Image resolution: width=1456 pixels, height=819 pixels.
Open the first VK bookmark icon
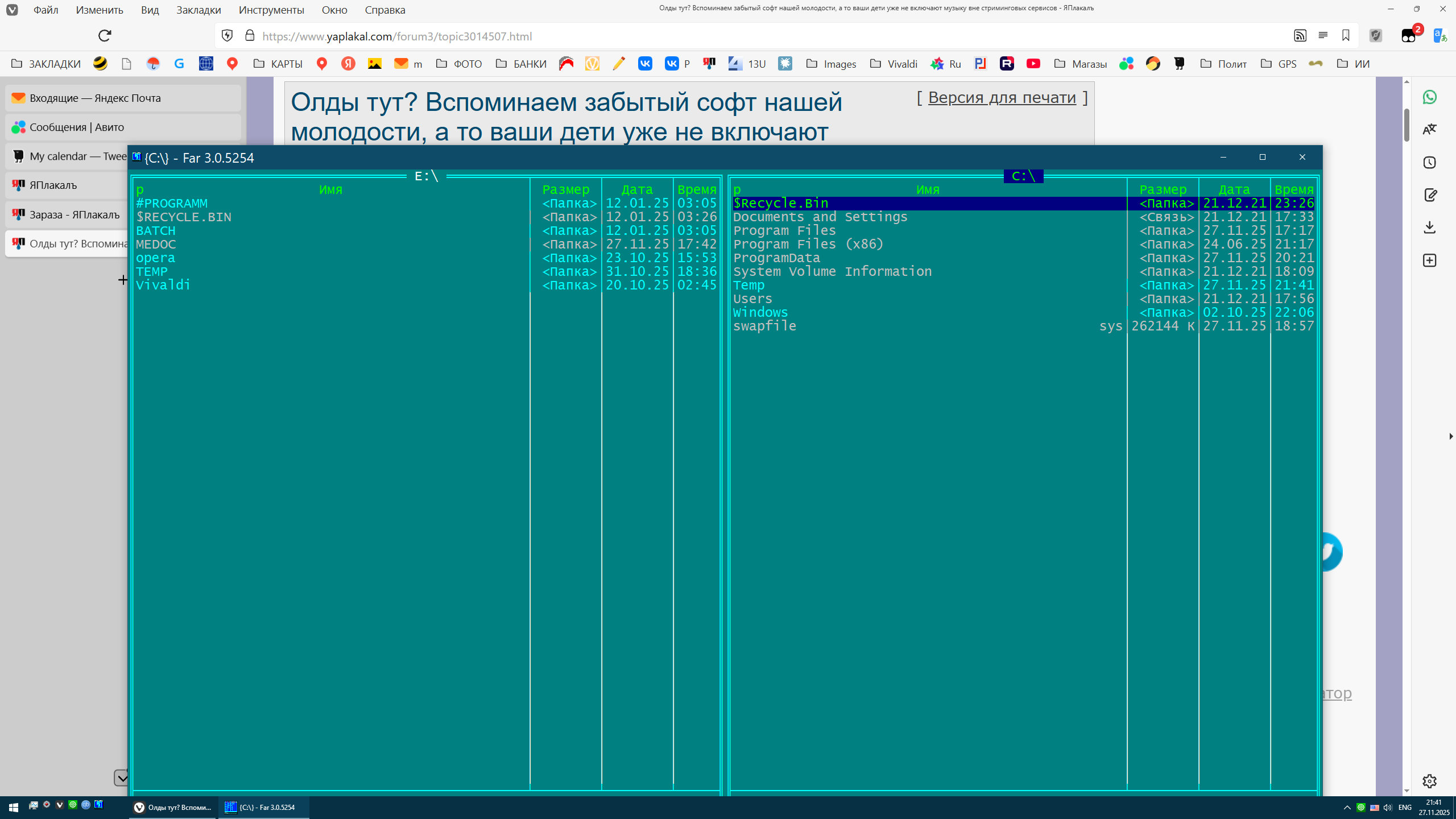tap(645, 64)
